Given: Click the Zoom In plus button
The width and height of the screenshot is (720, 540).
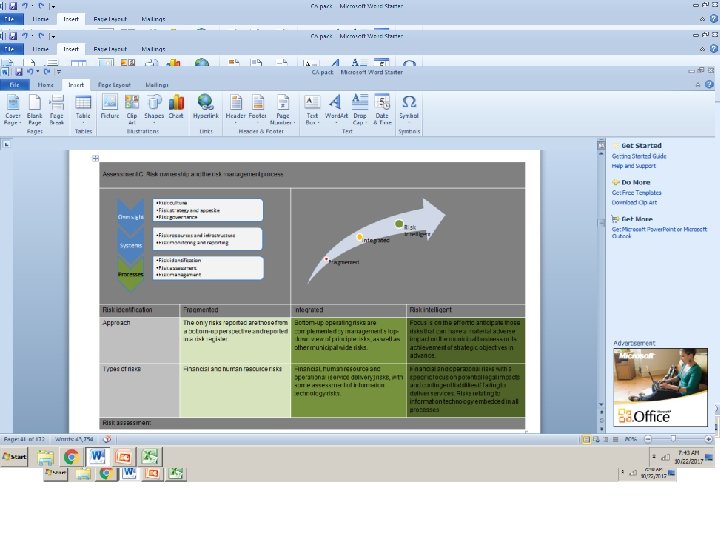Looking at the screenshot, I should click(x=708, y=439).
